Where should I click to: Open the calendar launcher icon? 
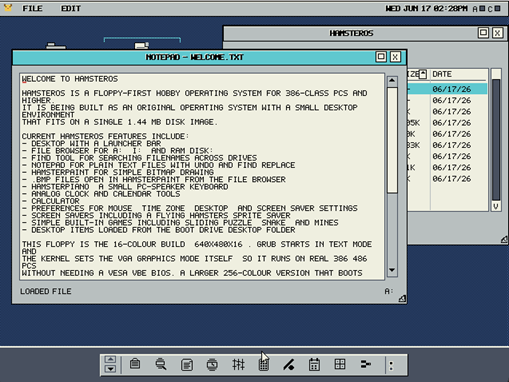tap(314, 364)
